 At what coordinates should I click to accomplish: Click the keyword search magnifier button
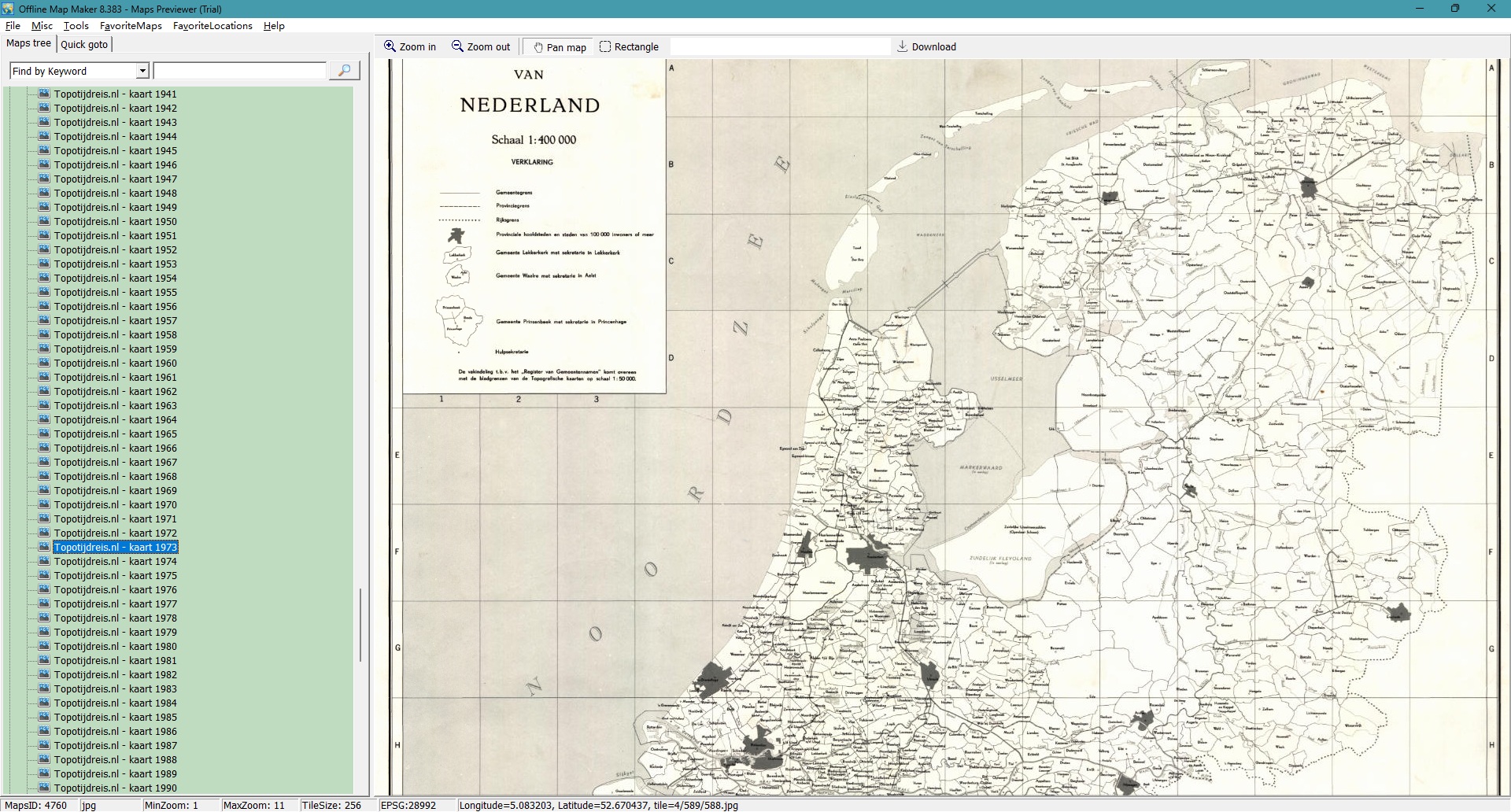(344, 71)
